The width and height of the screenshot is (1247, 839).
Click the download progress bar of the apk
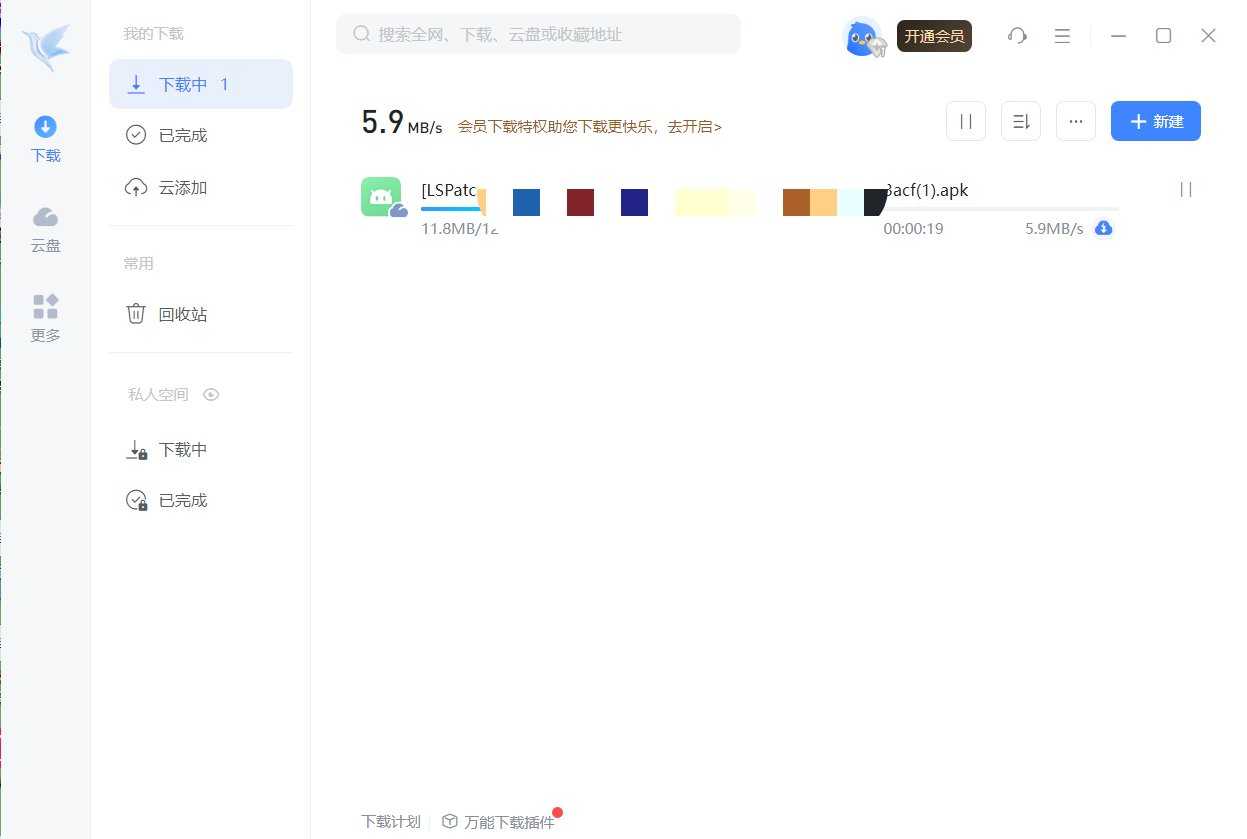click(x=1000, y=209)
